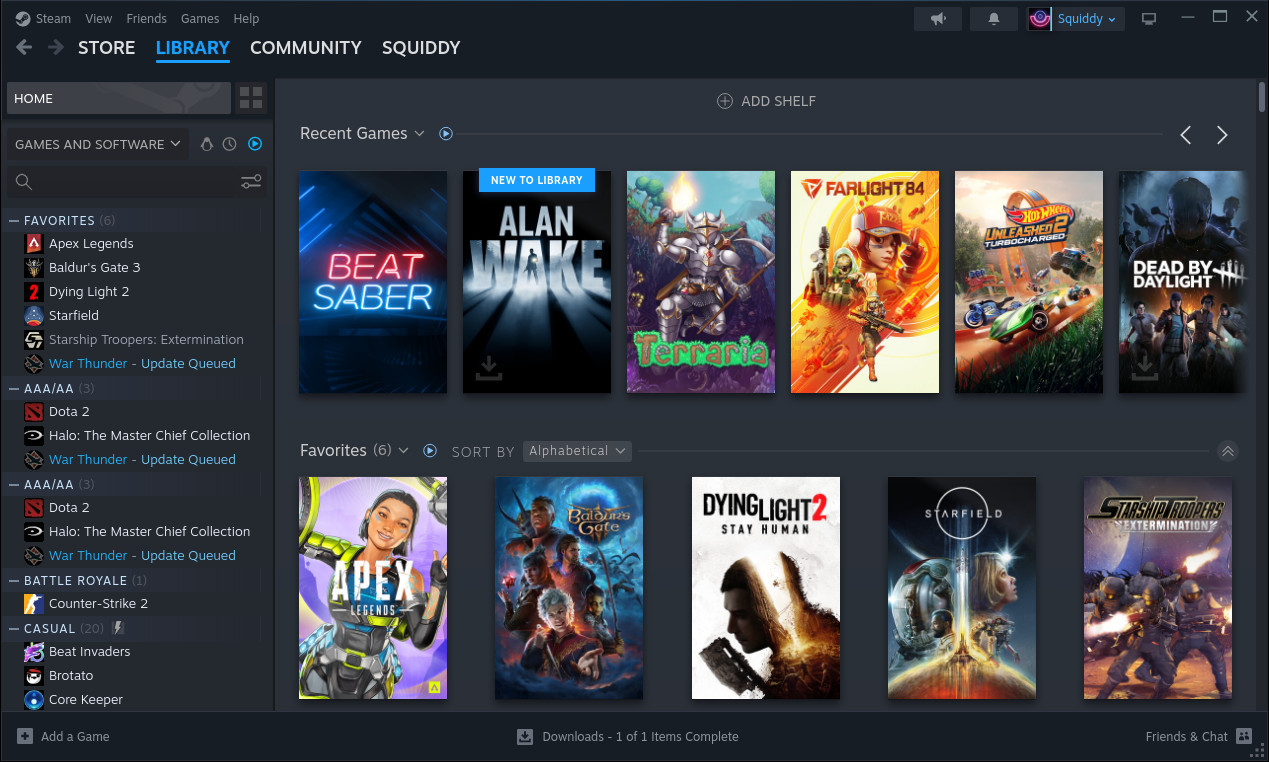Open the Friends menu

pos(146,18)
